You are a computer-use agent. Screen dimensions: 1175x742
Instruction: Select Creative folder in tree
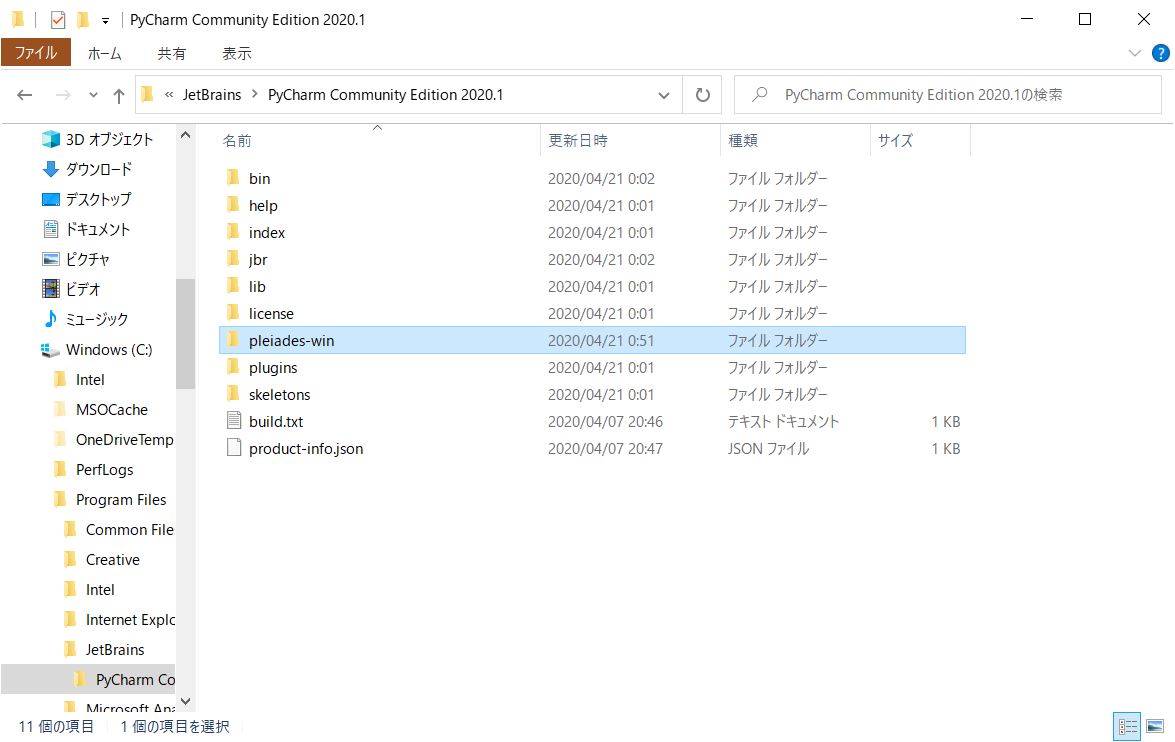tap(112, 559)
